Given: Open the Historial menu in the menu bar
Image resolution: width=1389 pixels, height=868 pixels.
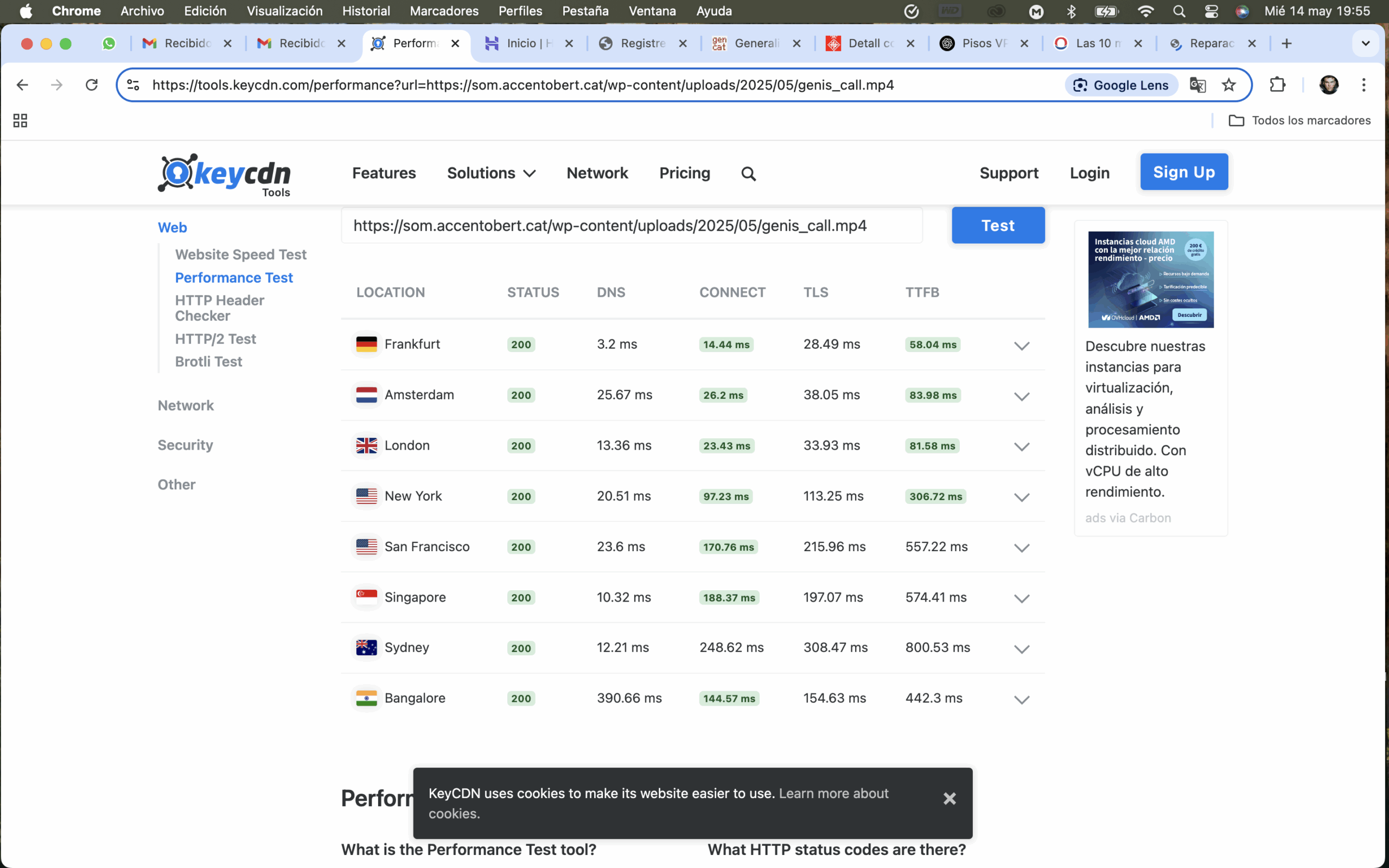Looking at the screenshot, I should coord(366,11).
